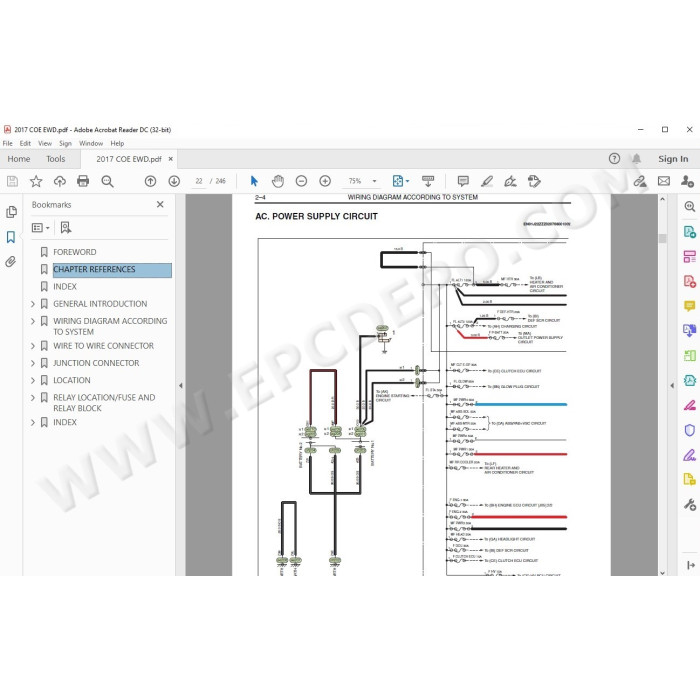
Task: Expand WIRING DIAGRAM ACCORDING TO SYSTEM
Action: click(x=33, y=321)
